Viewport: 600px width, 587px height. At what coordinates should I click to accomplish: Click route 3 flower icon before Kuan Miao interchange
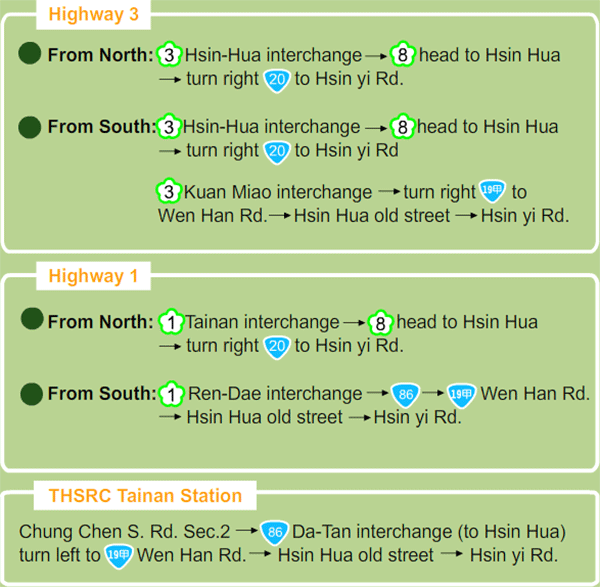(168, 191)
